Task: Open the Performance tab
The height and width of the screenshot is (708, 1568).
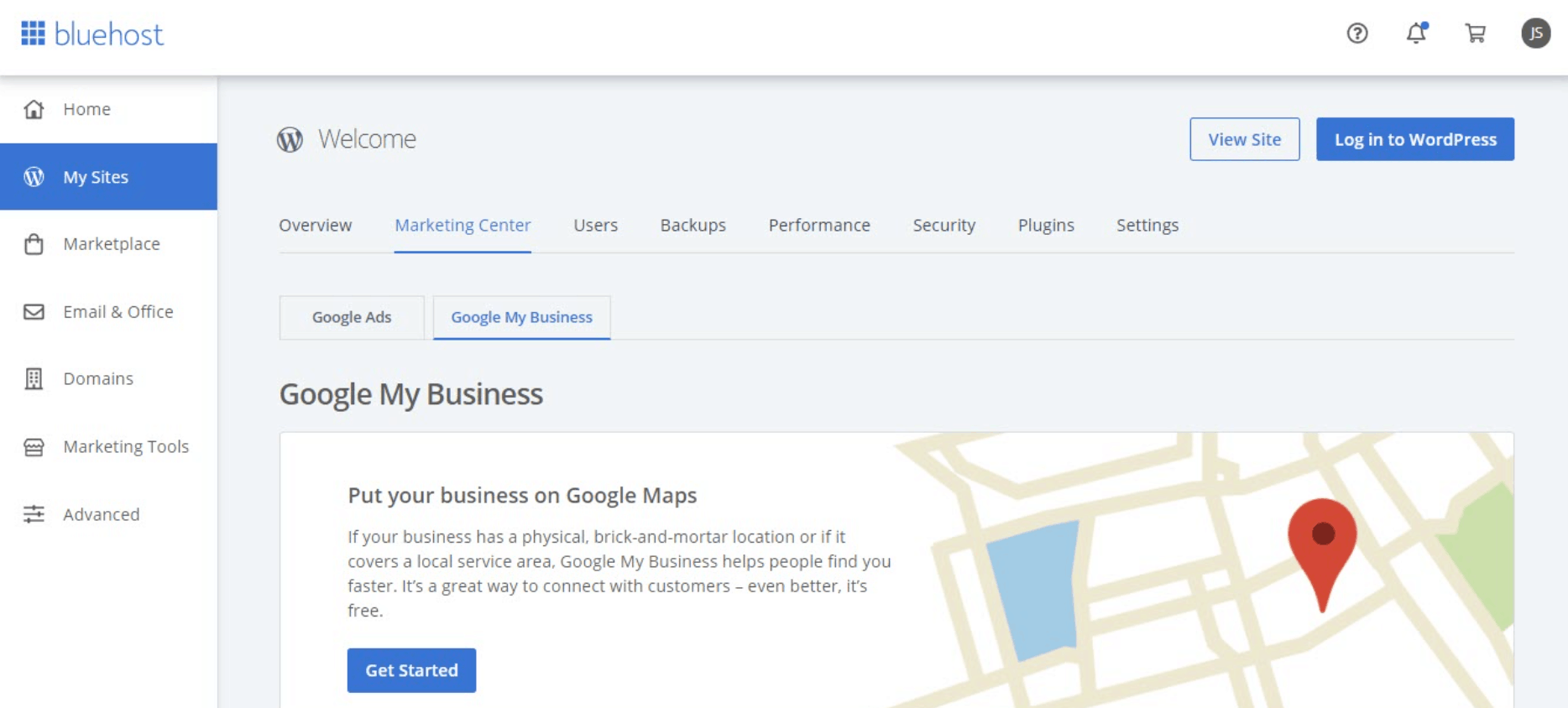Action: [819, 225]
